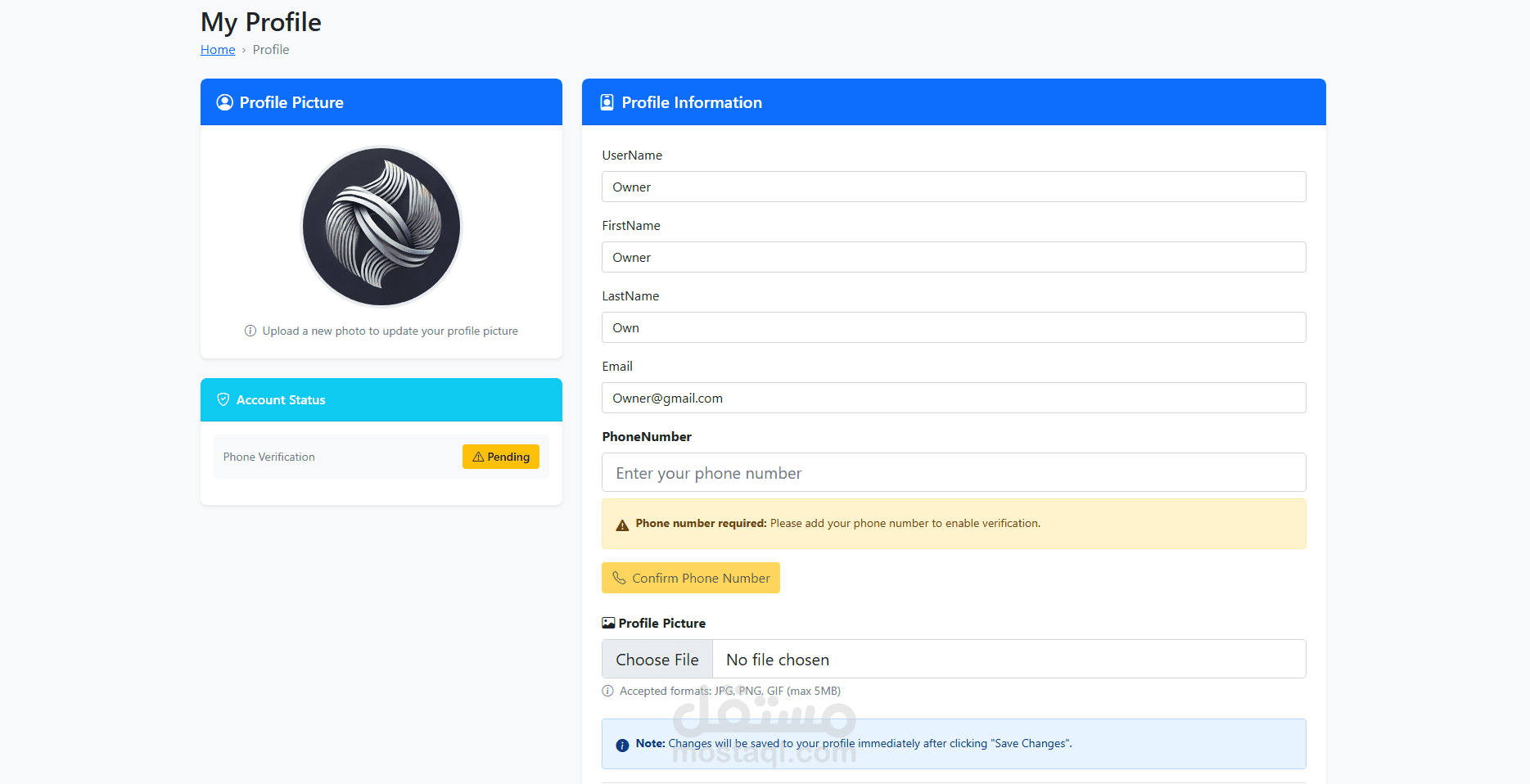Screen dimensions: 1530x784
Task: Click the Email field with Owner@gmail.com
Action: tap(954, 398)
